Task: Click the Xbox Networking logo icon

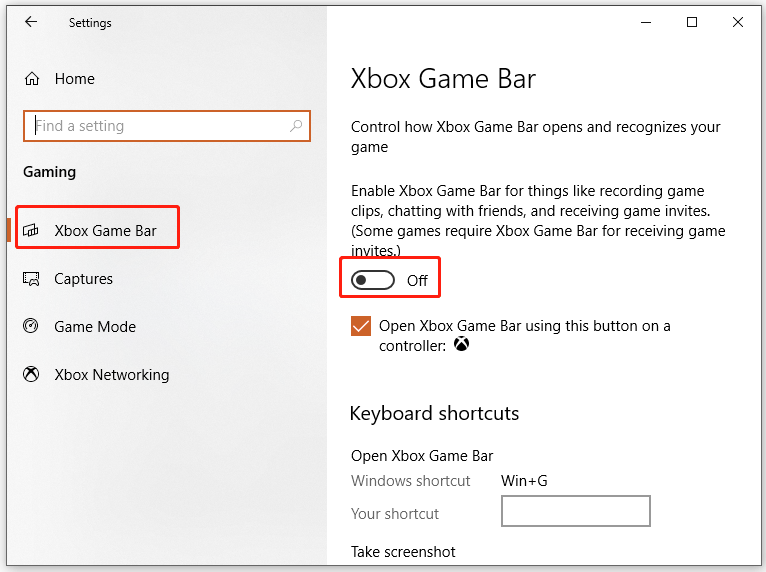Action: click(31, 374)
